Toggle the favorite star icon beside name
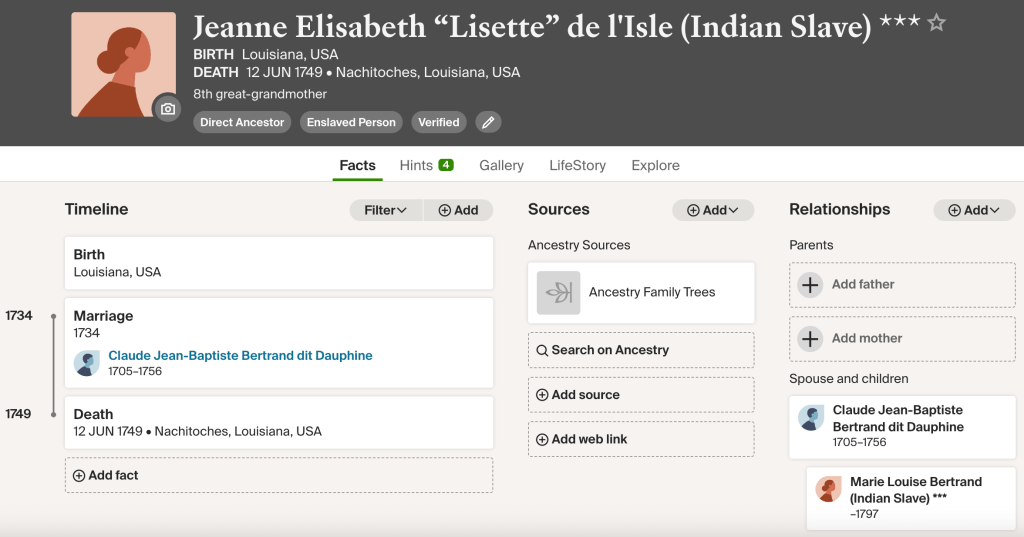This screenshot has width=1024, height=537. [936, 23]
